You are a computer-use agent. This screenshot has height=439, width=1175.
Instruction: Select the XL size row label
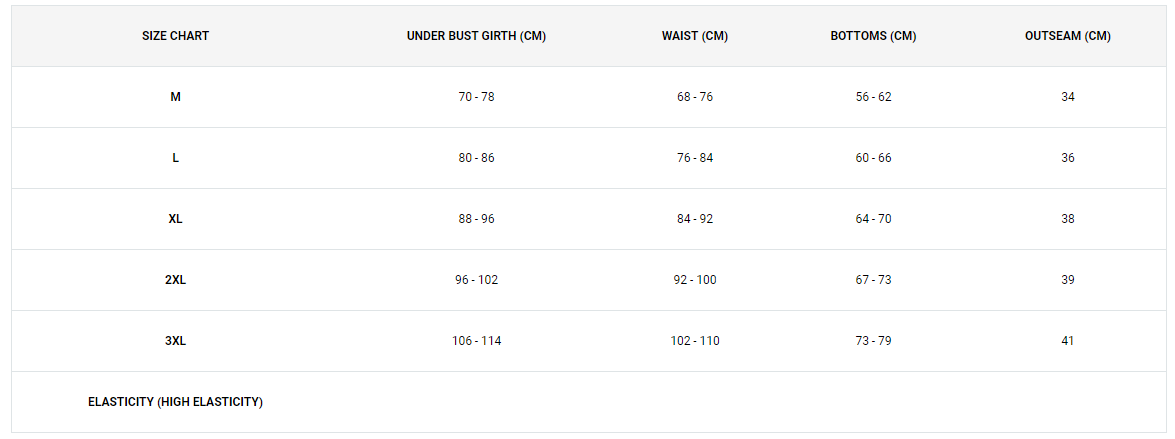point(175,219)
